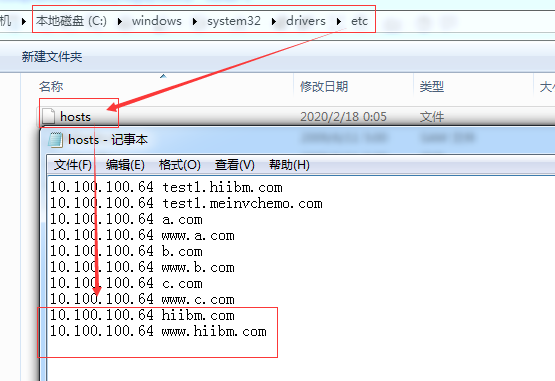Click the www.a.com line
Viewport: 555px width, 381px height.
pos(142,235)
